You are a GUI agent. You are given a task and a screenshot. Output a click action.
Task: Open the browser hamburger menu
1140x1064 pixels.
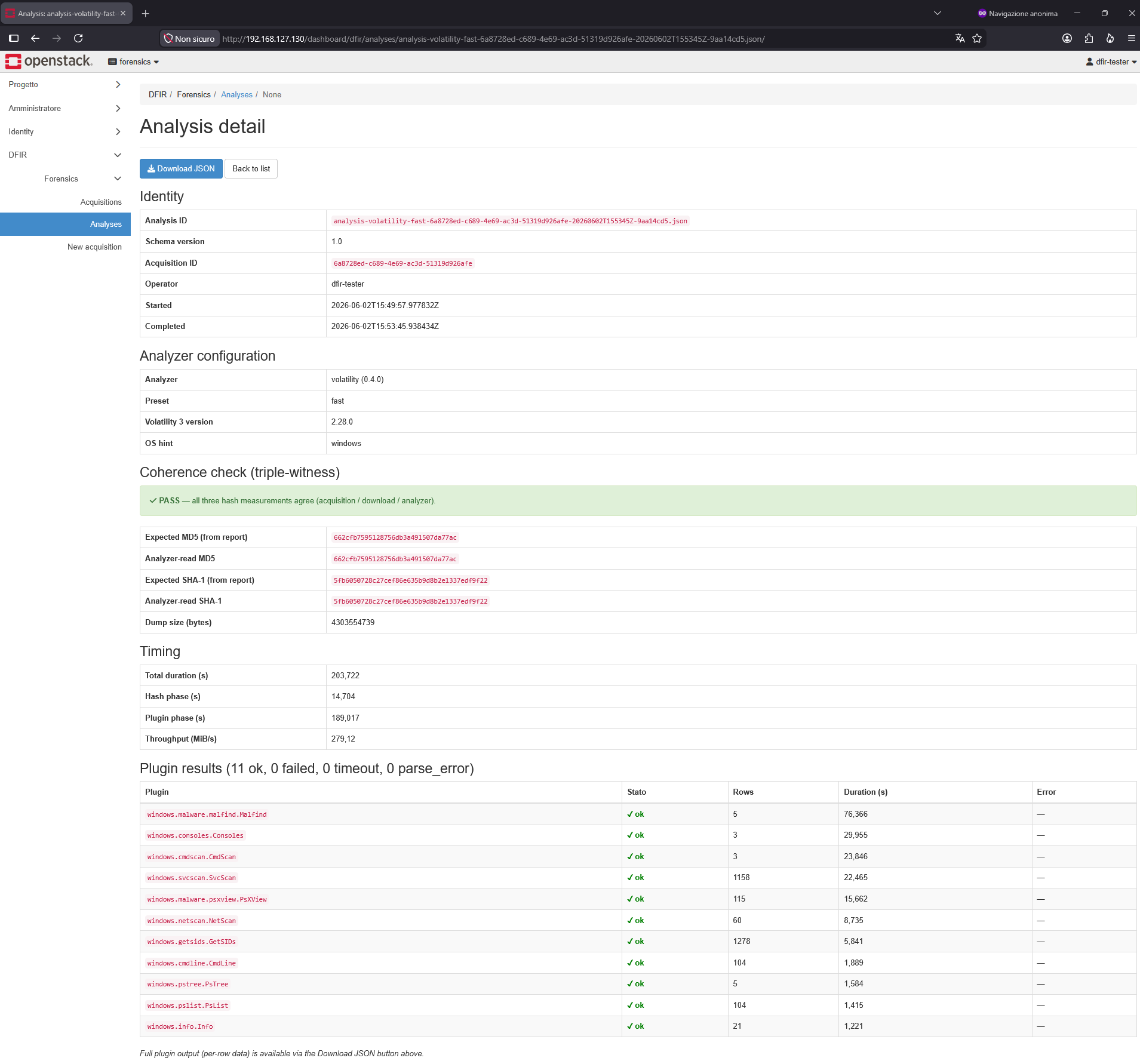[x=1131, y=38]
